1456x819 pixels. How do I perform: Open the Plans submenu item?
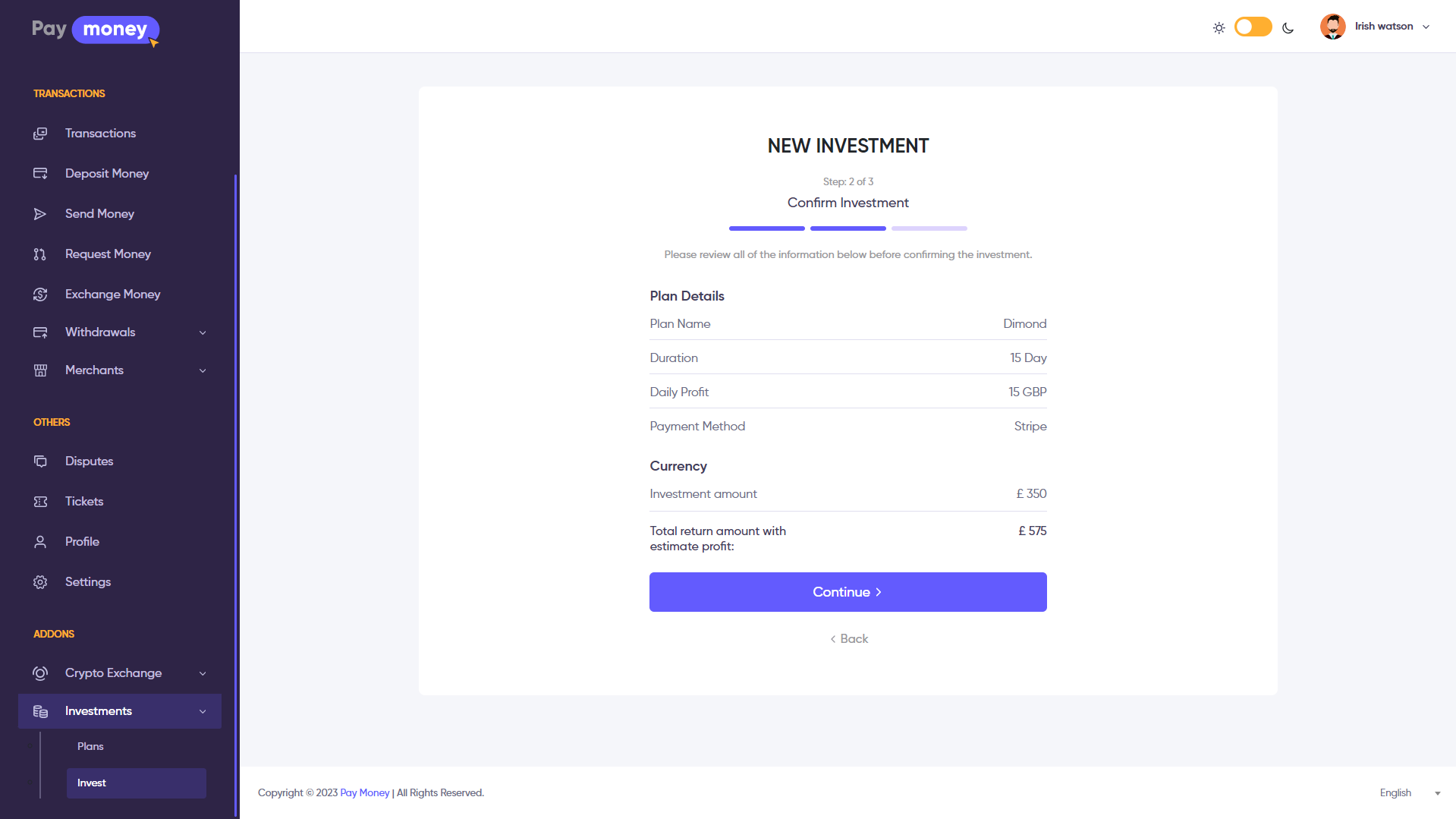(x=90, y=747)
